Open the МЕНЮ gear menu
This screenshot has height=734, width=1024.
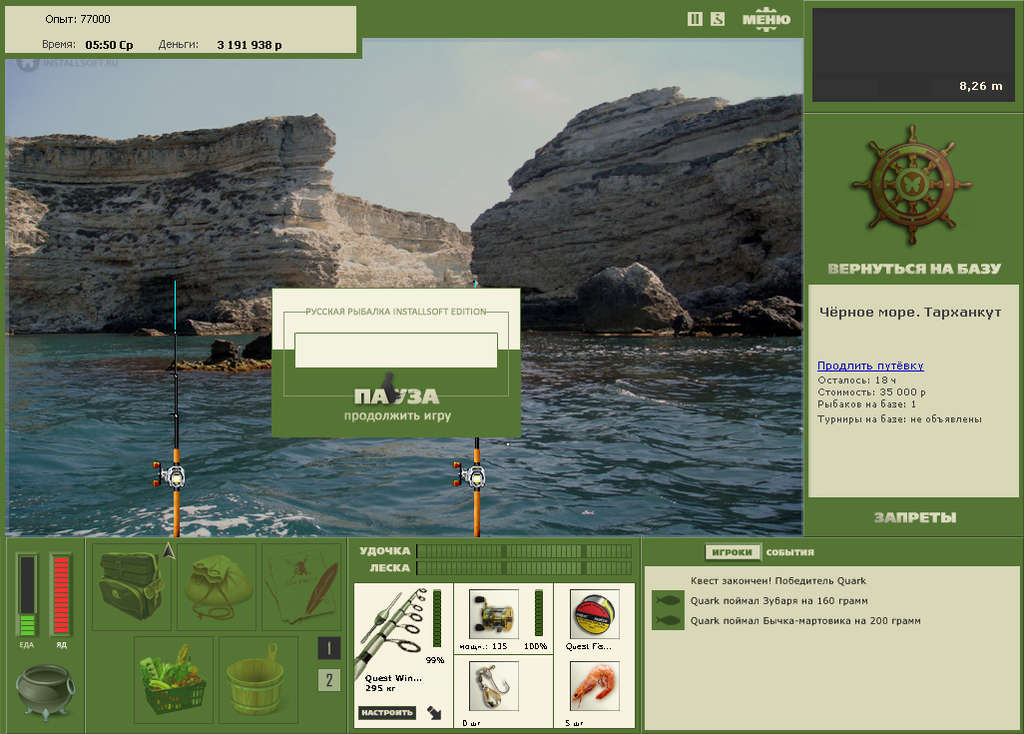click(x=766, y=20)
